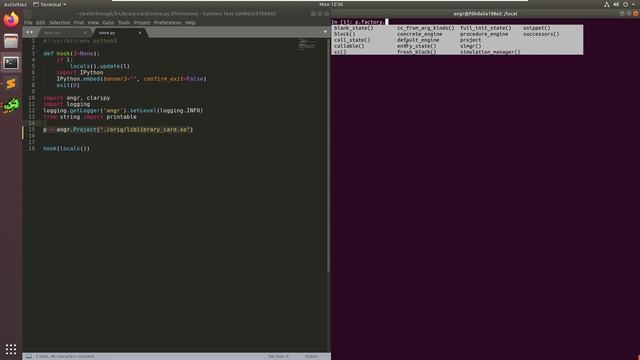Choose successors() completion
The image size is (640, 360).
(x=541, y=34)
